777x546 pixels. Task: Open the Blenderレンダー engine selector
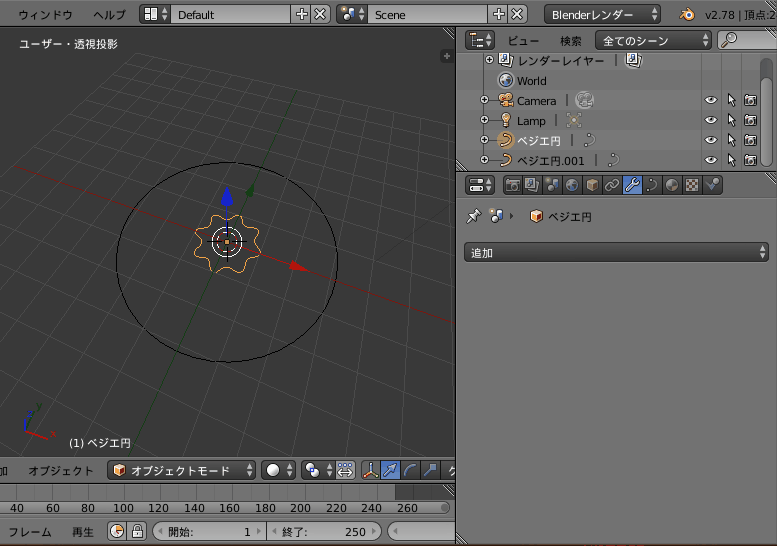tap(602, 14)
